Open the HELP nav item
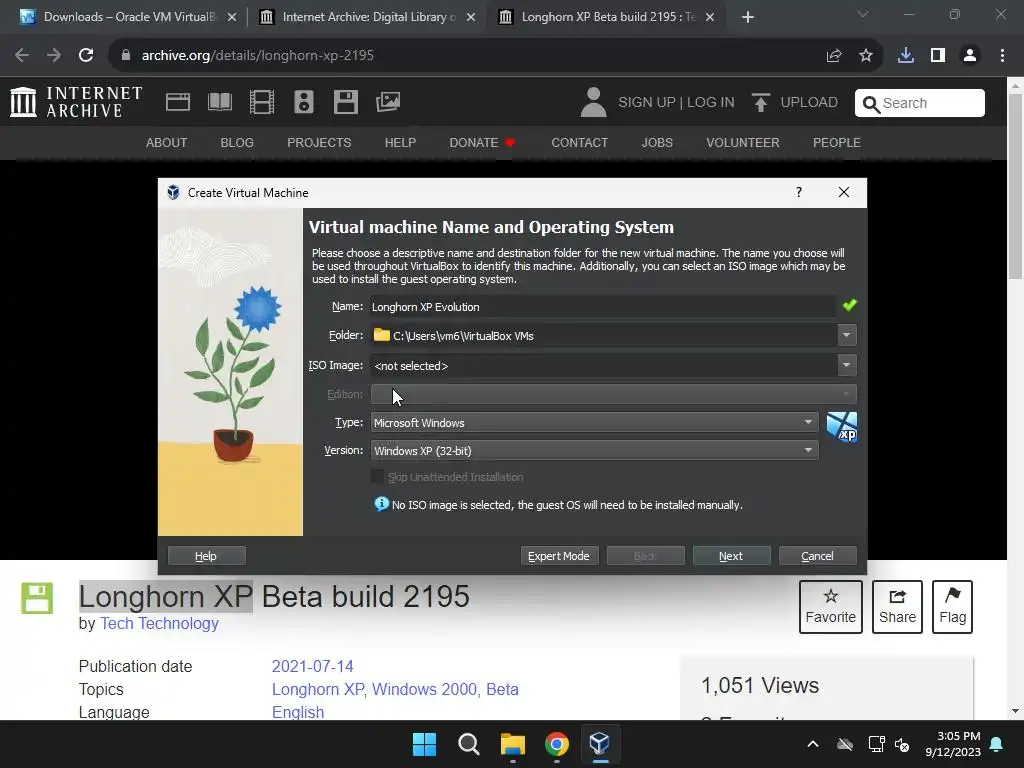Viewport: 1024px width, 768px height. (400, 142)
